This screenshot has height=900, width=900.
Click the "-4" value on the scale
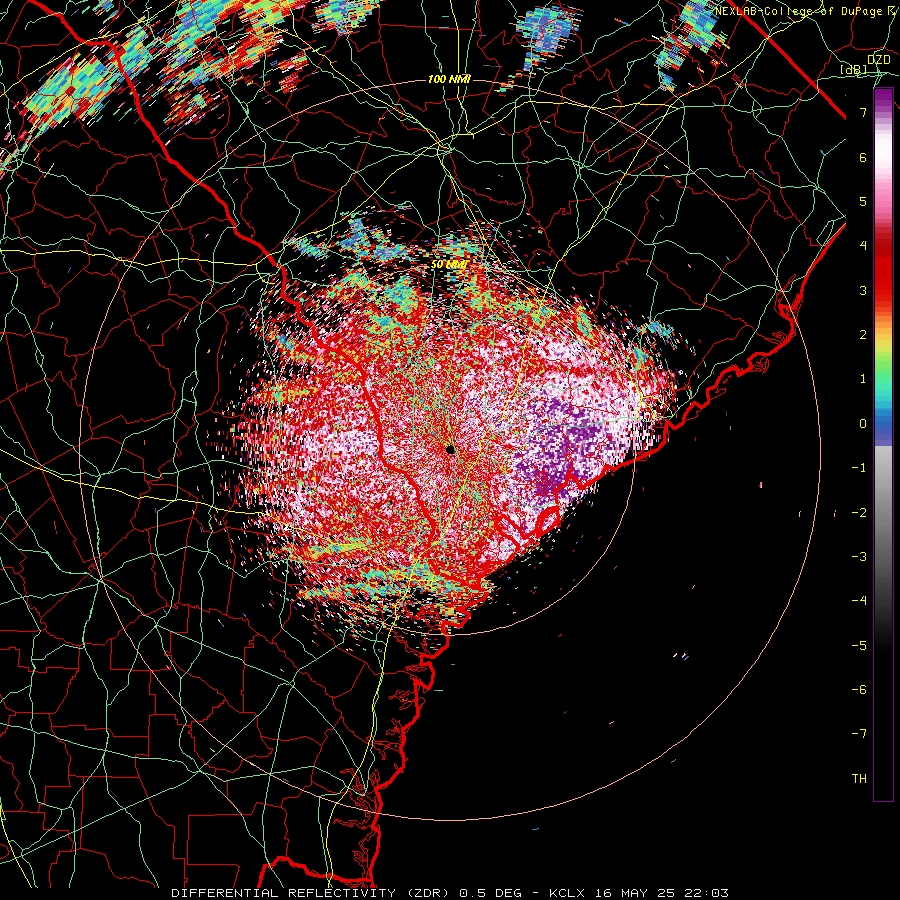(x=859, y=601)
